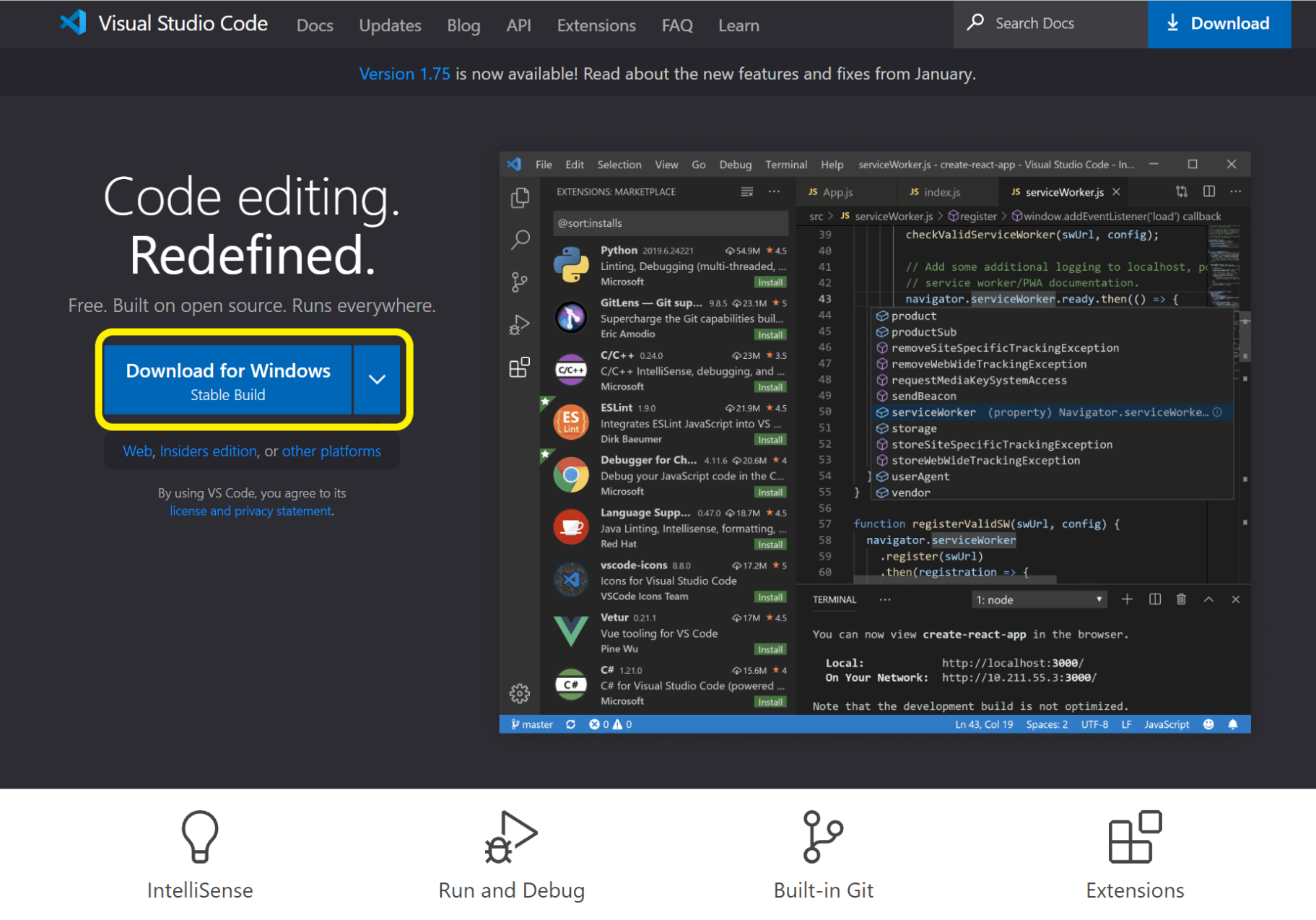Open the Updates navigation link

390,25
